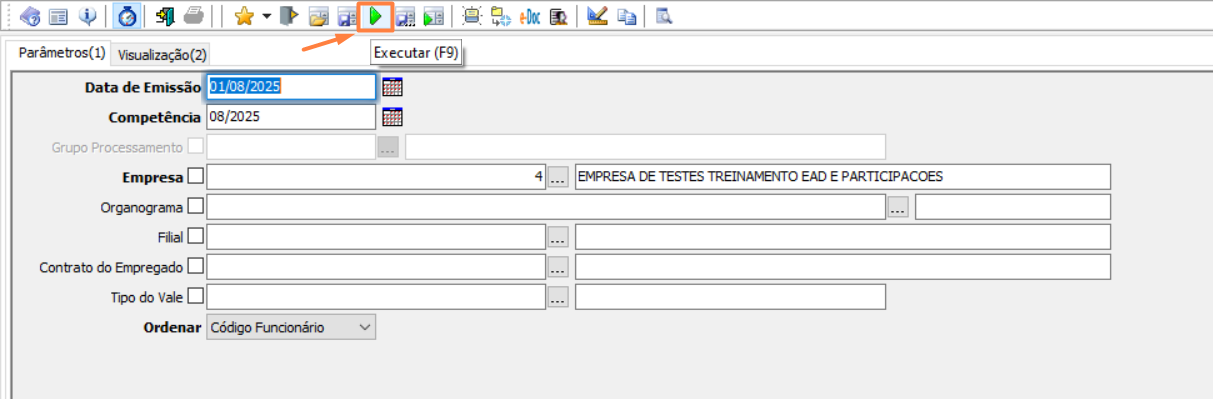Open the Ordenar Código Funcionário dropdown
Screen dimensions: 1213x399
click(x=291, y=327)
